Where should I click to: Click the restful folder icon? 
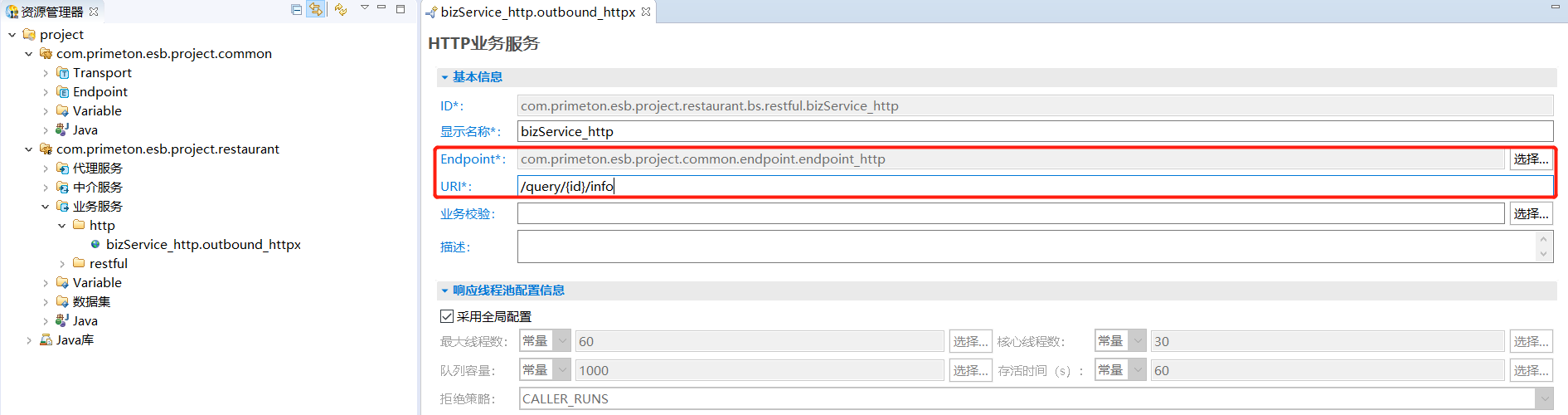pos(79,263)
